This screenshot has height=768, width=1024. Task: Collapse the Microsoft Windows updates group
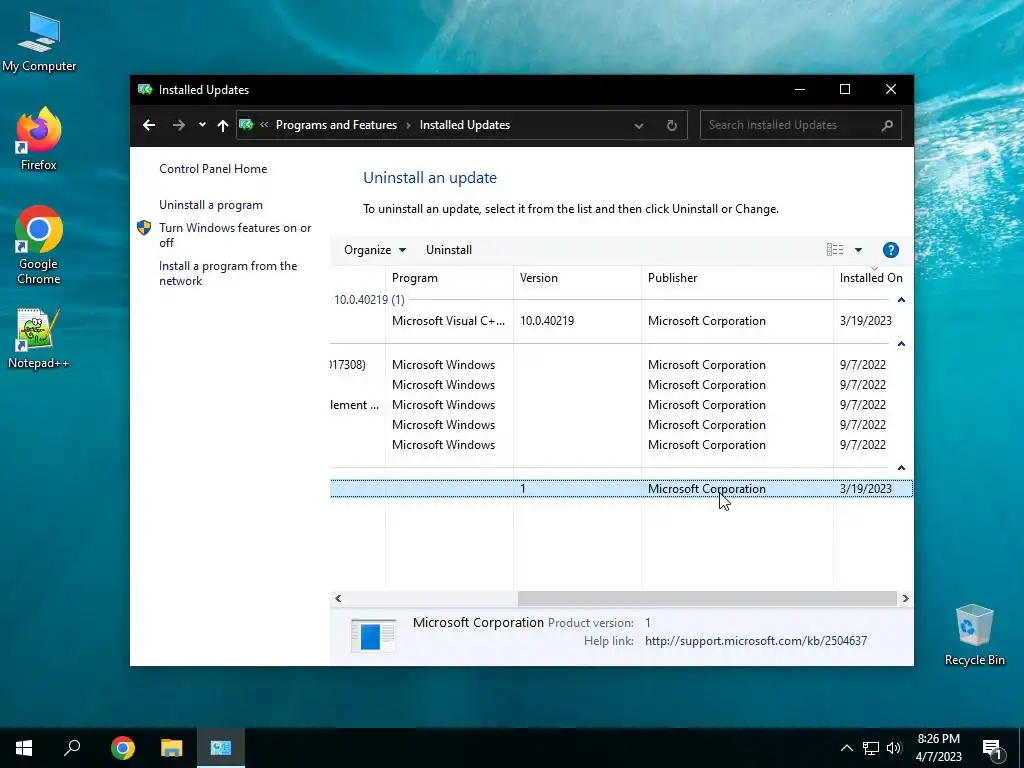(x=901, y=344)
